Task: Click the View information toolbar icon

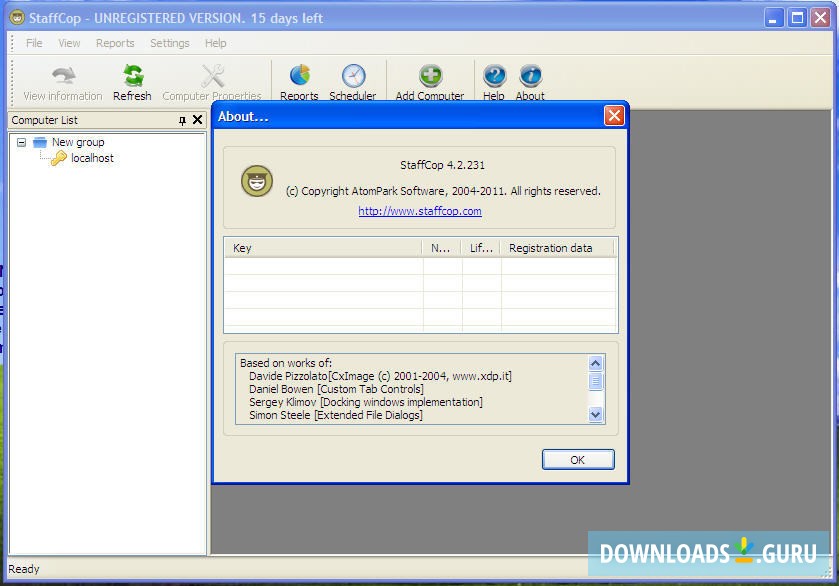Action: [64, 75]
